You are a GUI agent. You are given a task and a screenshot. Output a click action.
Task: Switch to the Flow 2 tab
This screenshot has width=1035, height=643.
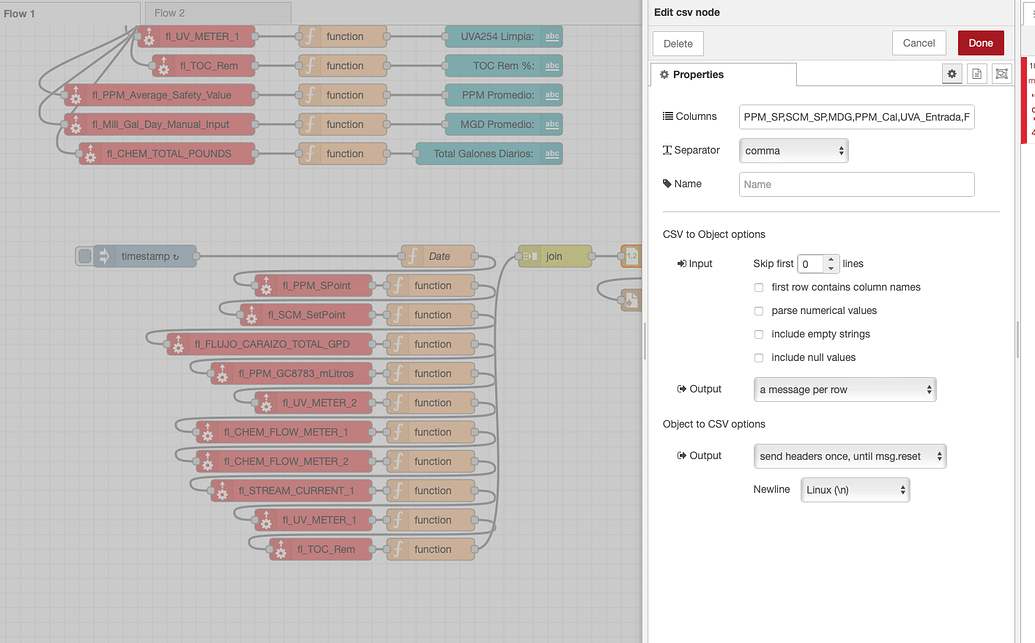click(x=218, y=14)
